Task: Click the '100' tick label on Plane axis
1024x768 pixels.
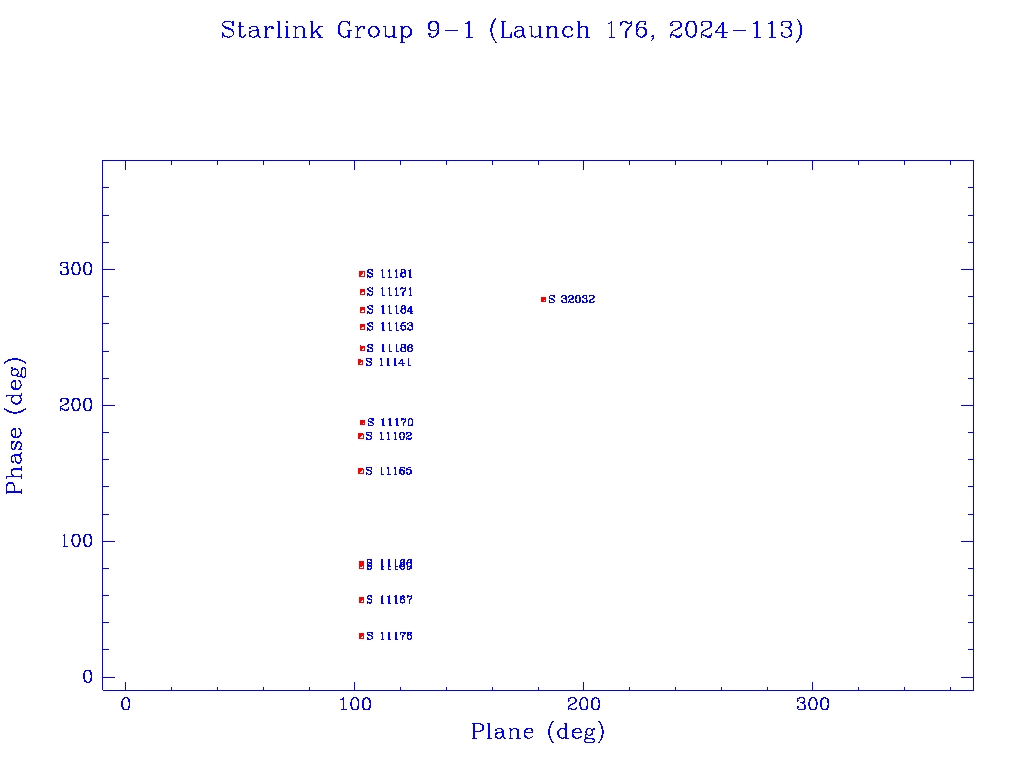Action: (x=355, y=705)
